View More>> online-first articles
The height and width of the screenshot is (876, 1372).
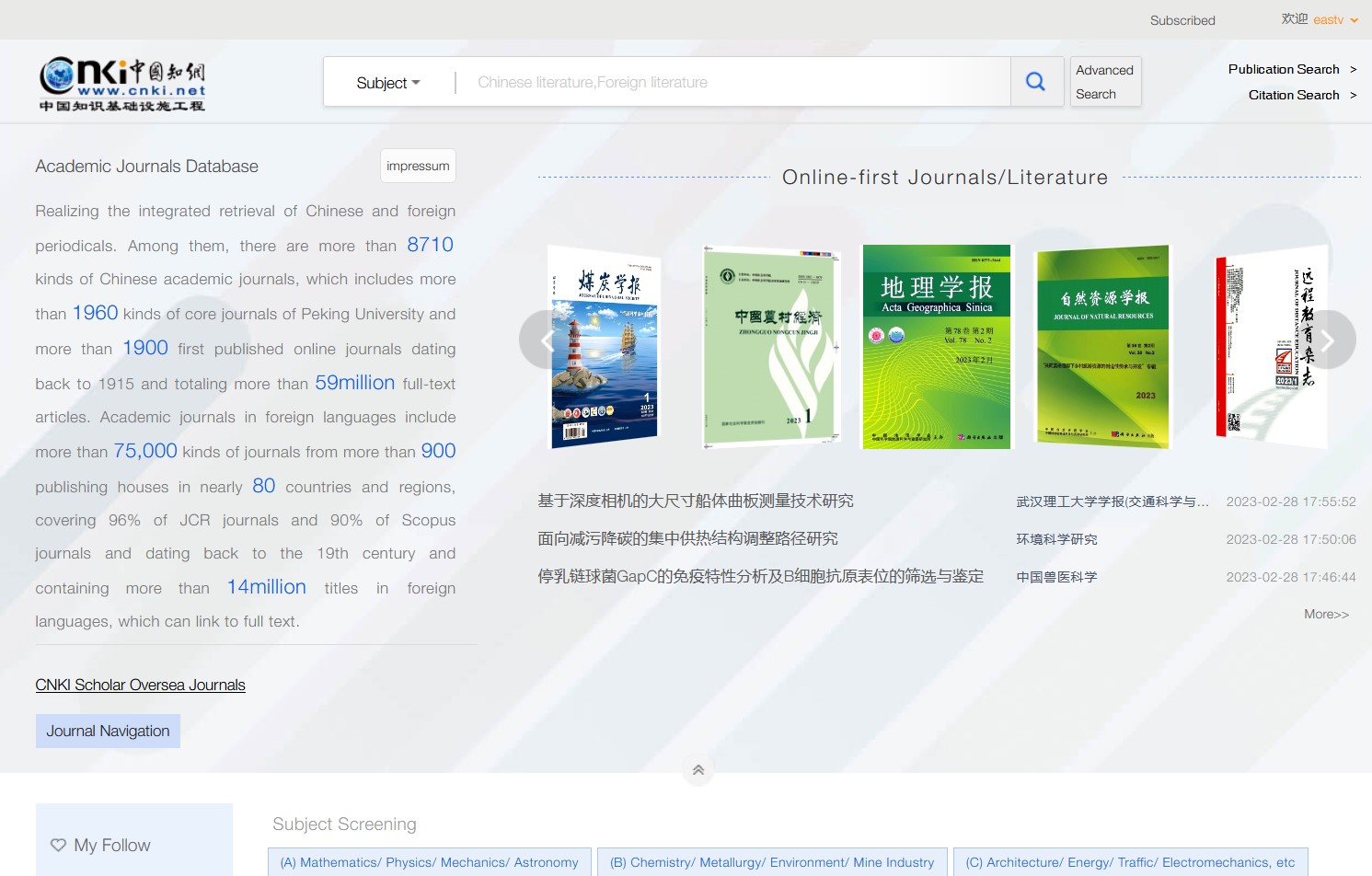(1326, 614)
